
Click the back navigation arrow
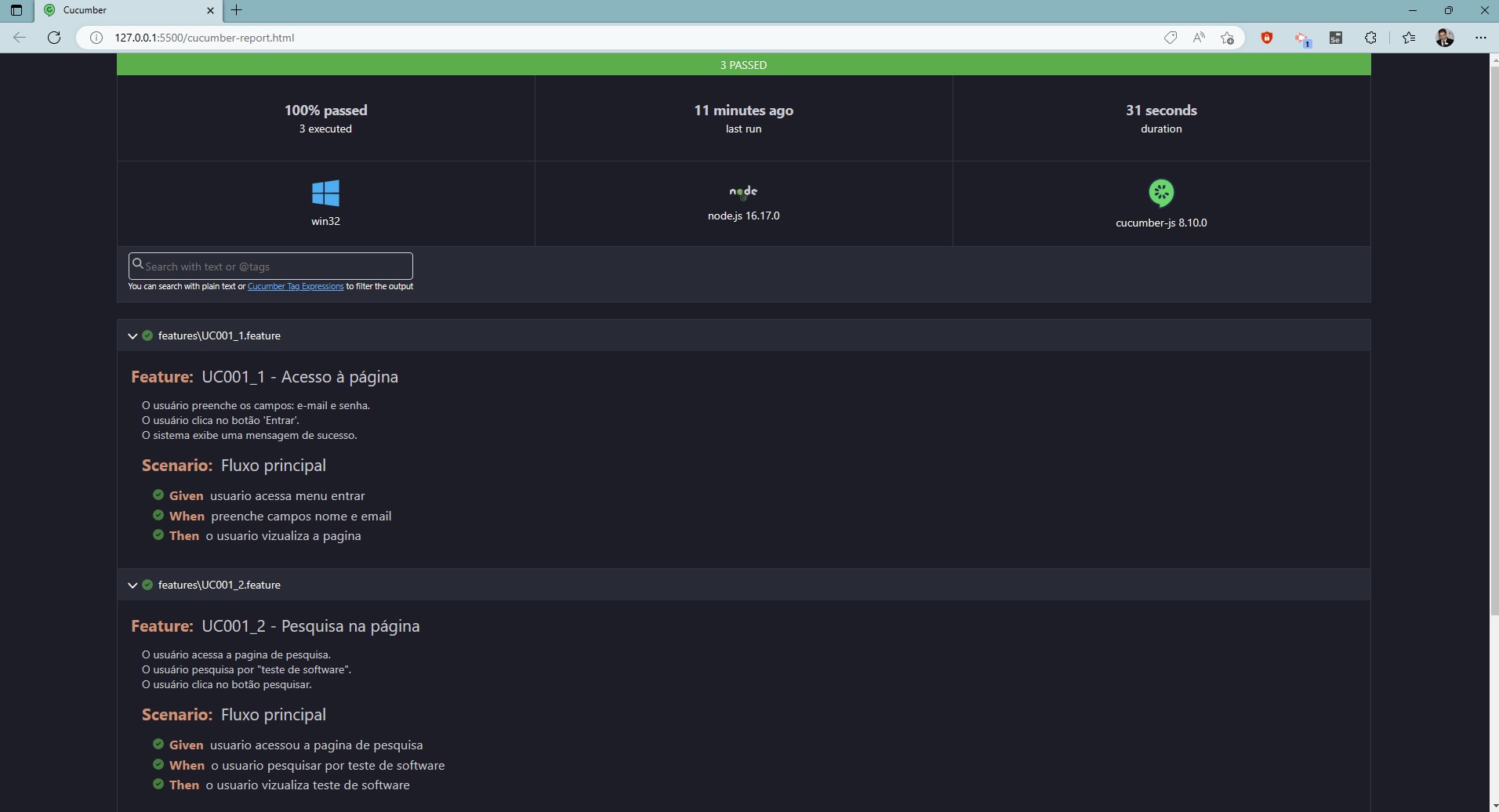(x=20, y=38)
